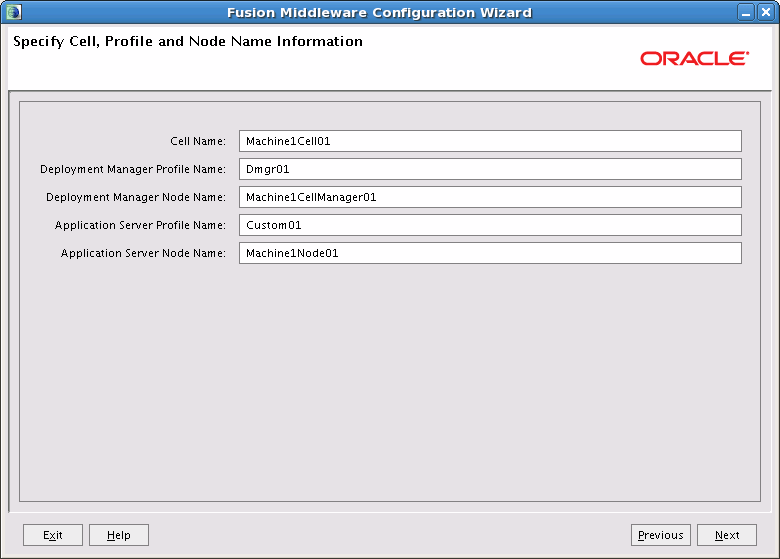This screenshot has height=559, width=780.
Task: Edit the Deployment Manager Profile Name field
Action: [x=490, y=169]
